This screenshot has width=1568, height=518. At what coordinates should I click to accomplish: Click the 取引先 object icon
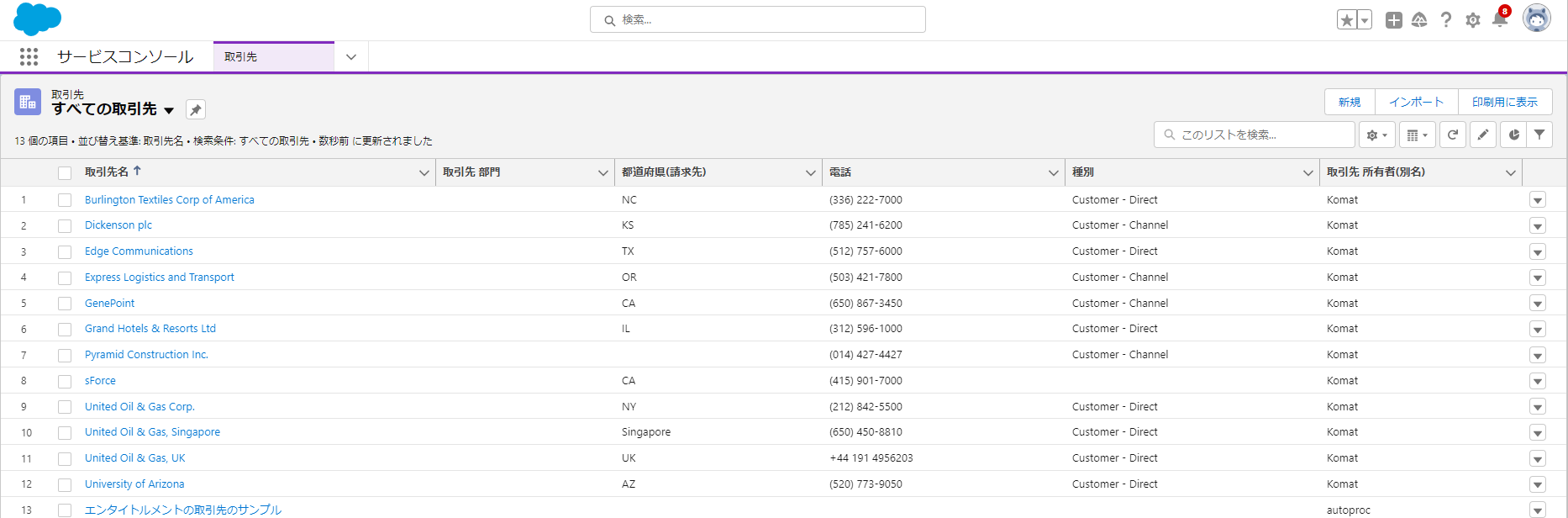tap(28, 102)
